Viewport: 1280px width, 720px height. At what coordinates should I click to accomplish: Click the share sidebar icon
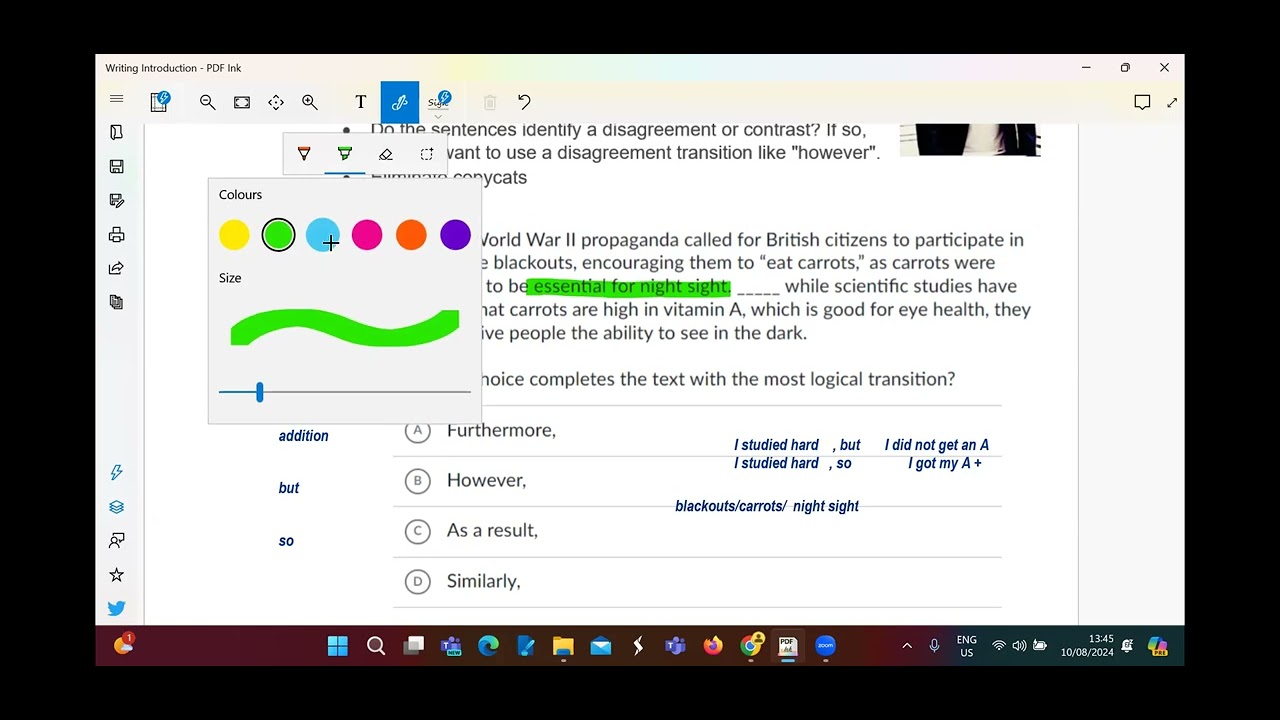point(117,268)
